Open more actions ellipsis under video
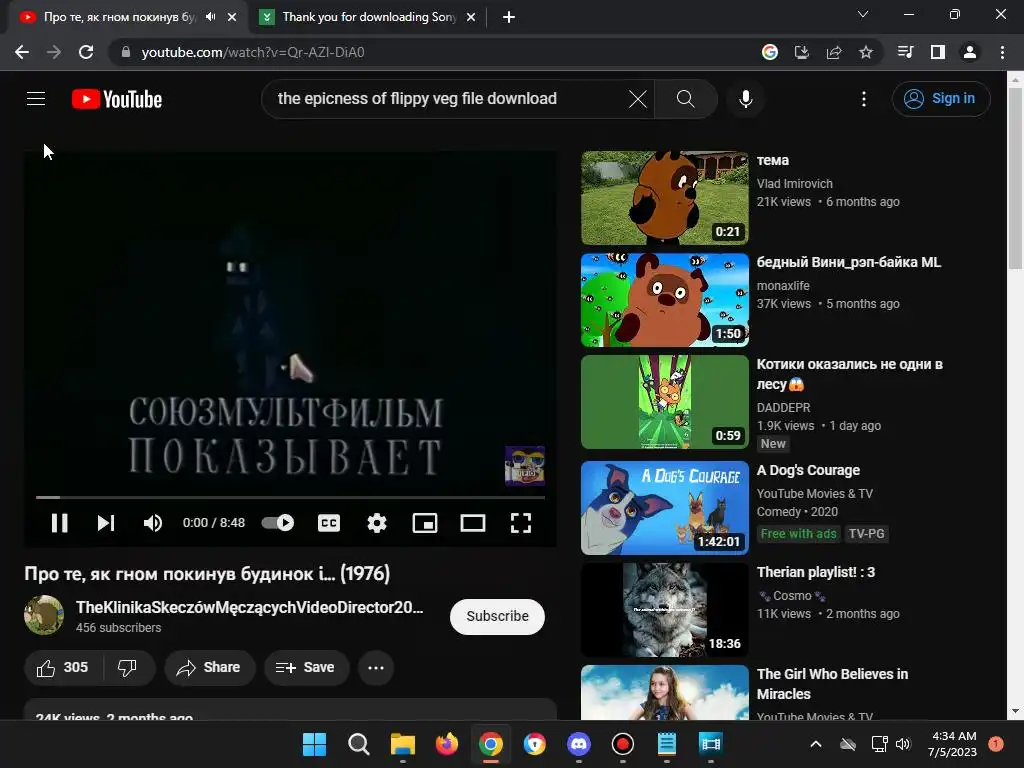The image size is (1024, 768). click(x=376, y=667)
